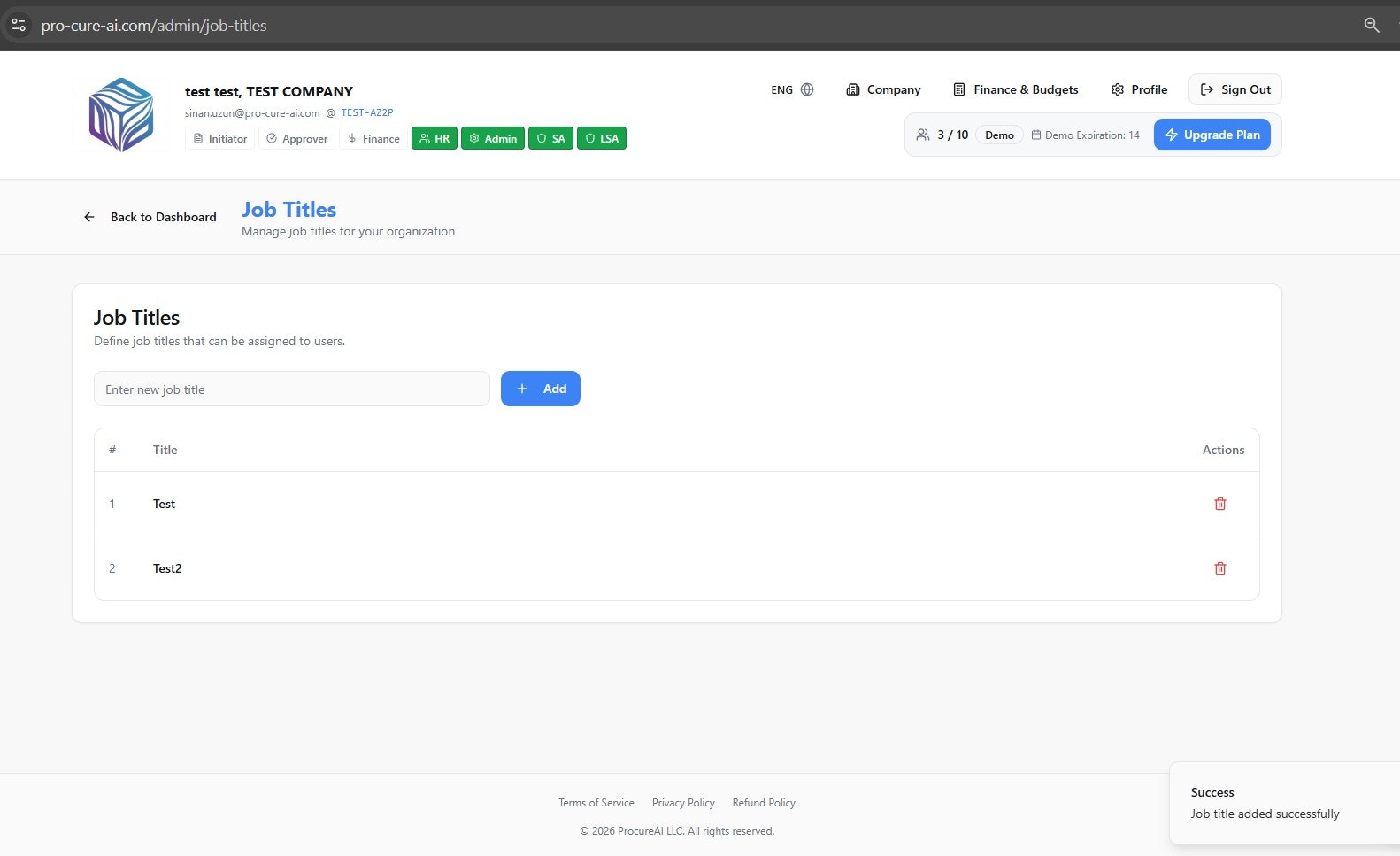Click the Upgrade Plan button
This screenshot has height=856, width=1400.
click(x=1212, y=135)
